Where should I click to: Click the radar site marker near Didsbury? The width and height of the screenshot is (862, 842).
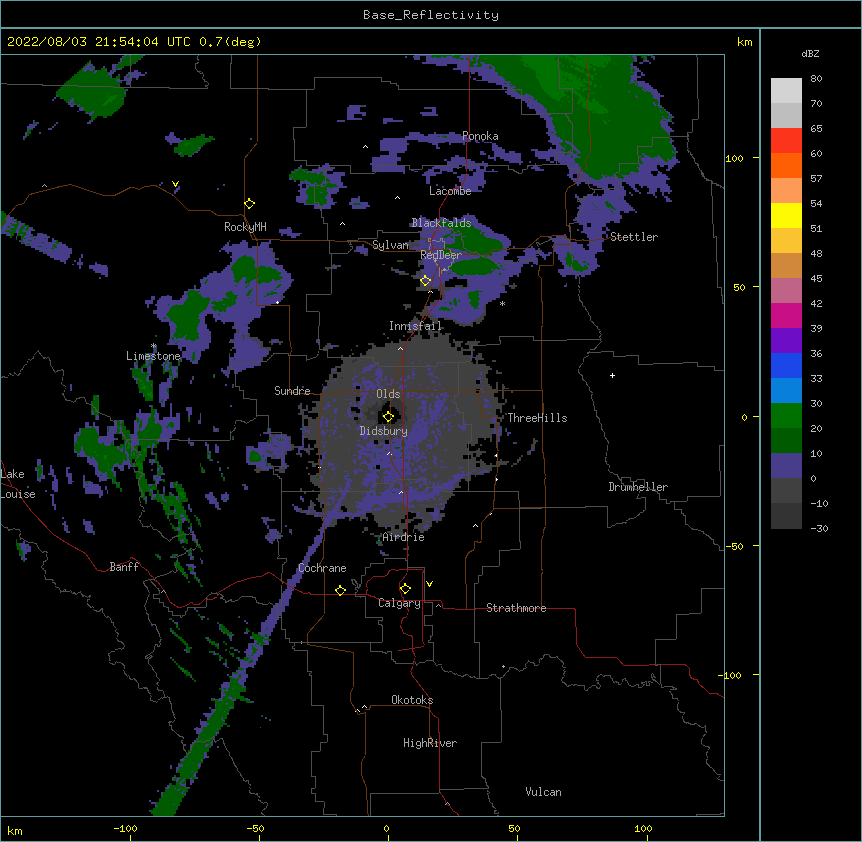point(388,417)
